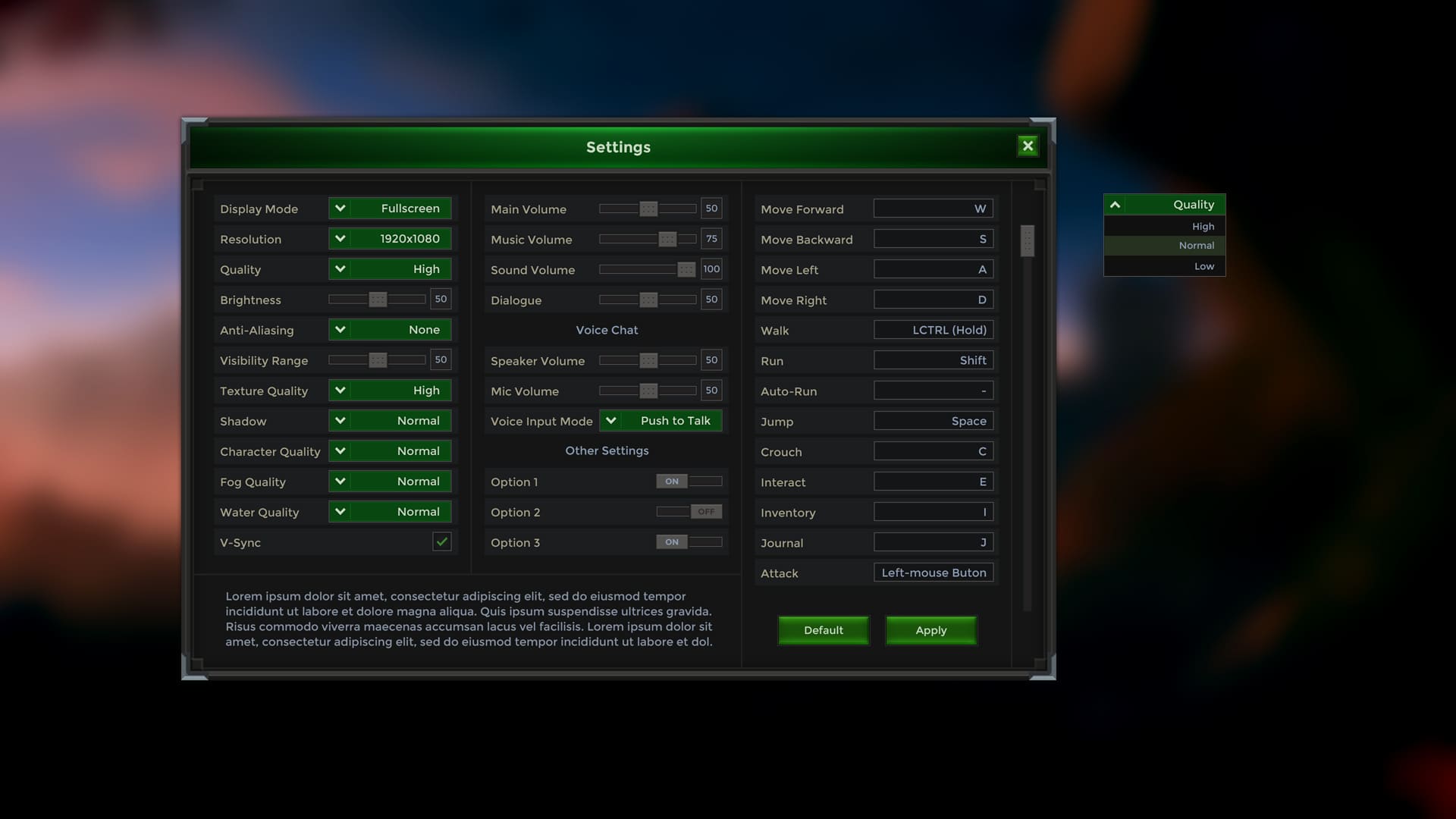The width and height of the screenshot is (1456, 819).
Task: Collapse the Quality dropdown popup arrow
Action: pos(1115,205)
